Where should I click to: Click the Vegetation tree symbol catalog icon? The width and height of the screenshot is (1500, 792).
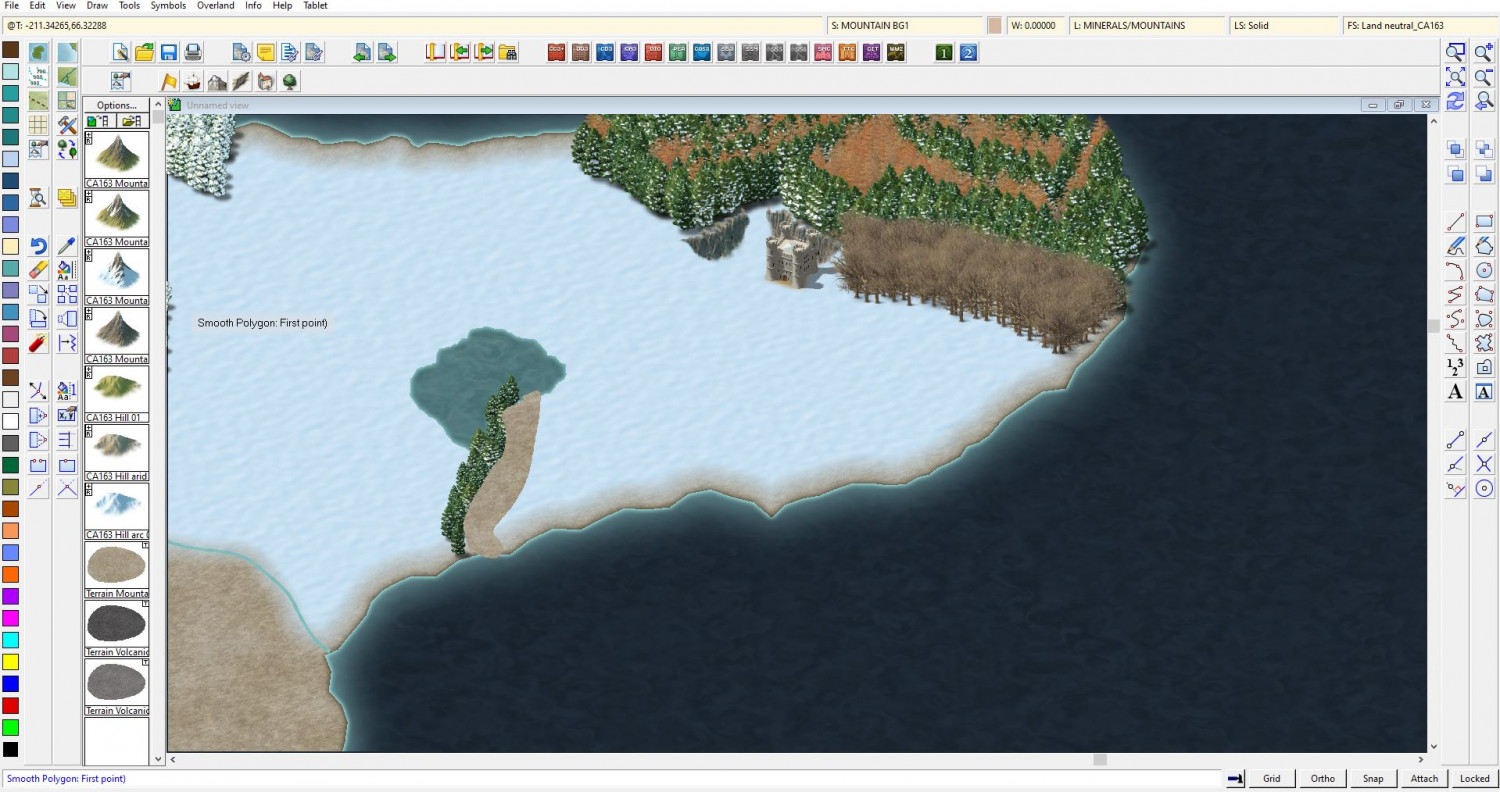[290, 82]
